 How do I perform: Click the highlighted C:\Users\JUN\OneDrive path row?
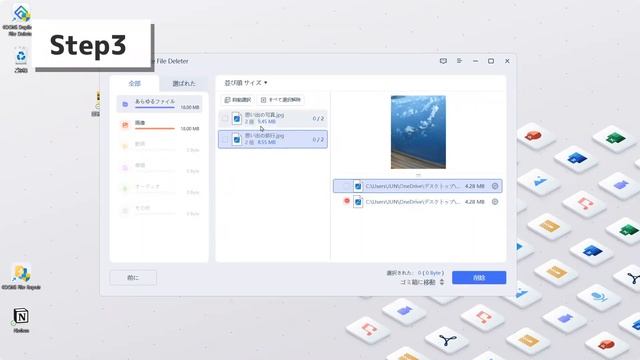click(x=418, y=186)
